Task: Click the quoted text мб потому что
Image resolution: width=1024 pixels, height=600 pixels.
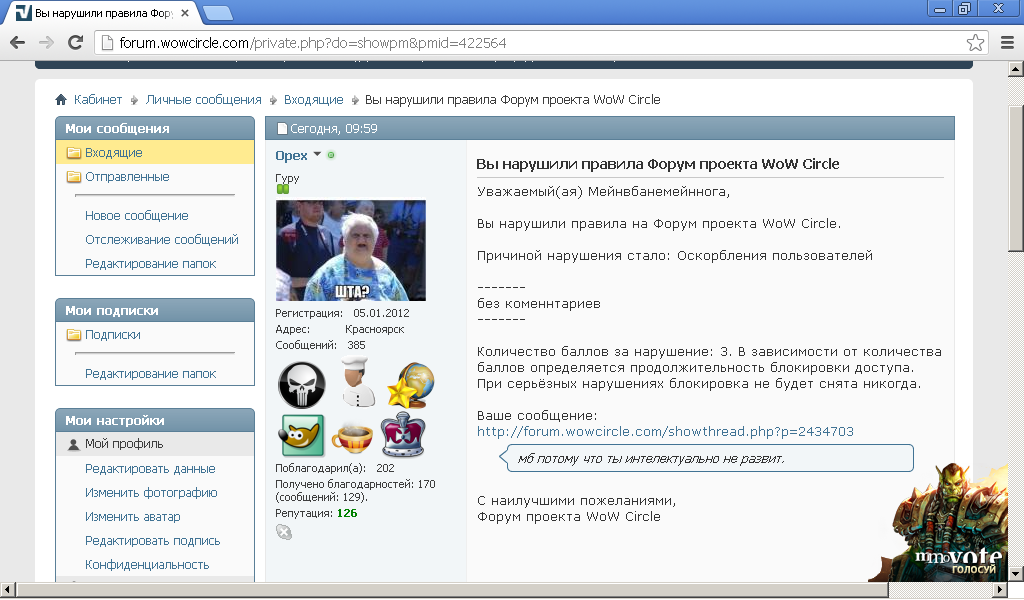Action: tap(650, 459)
